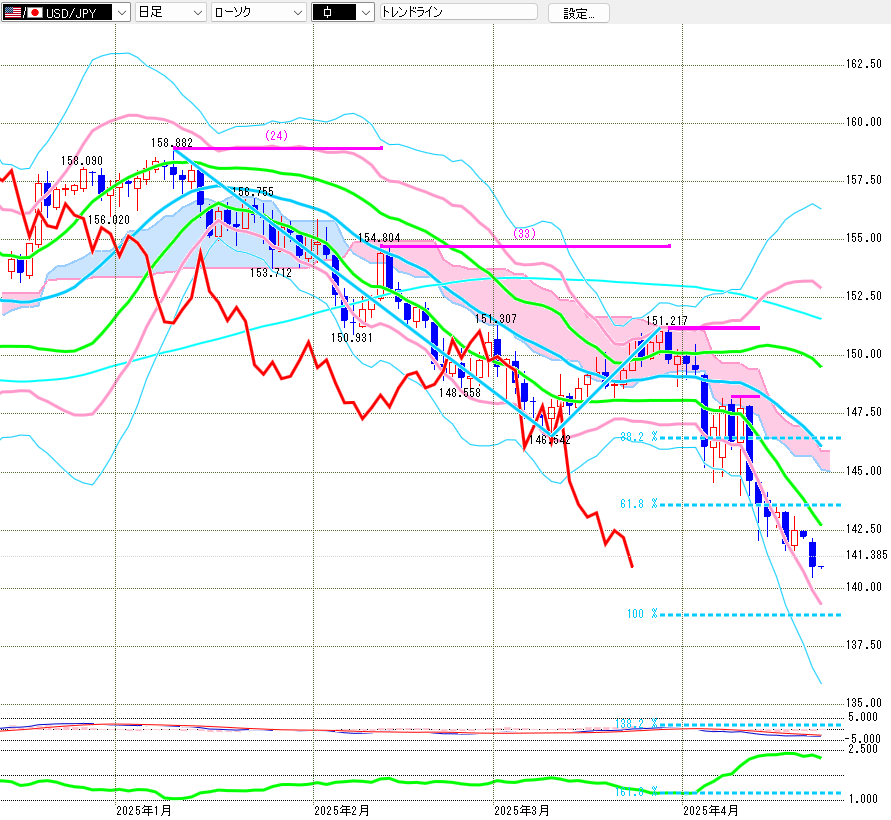Select the 151.307 price label
The height and width of the screenshot is (820, 891).
[496, 319]
